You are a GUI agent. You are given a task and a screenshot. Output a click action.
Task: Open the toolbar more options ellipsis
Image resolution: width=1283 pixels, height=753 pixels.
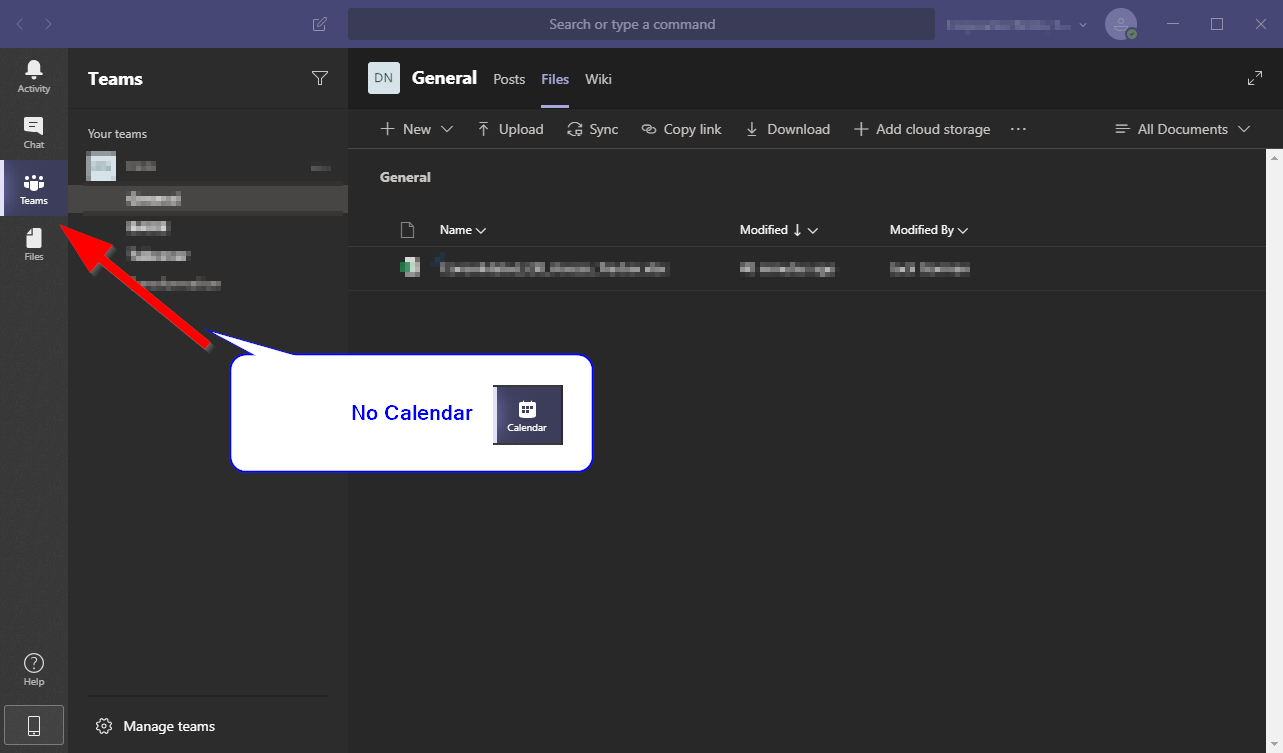click(1018, 129)
